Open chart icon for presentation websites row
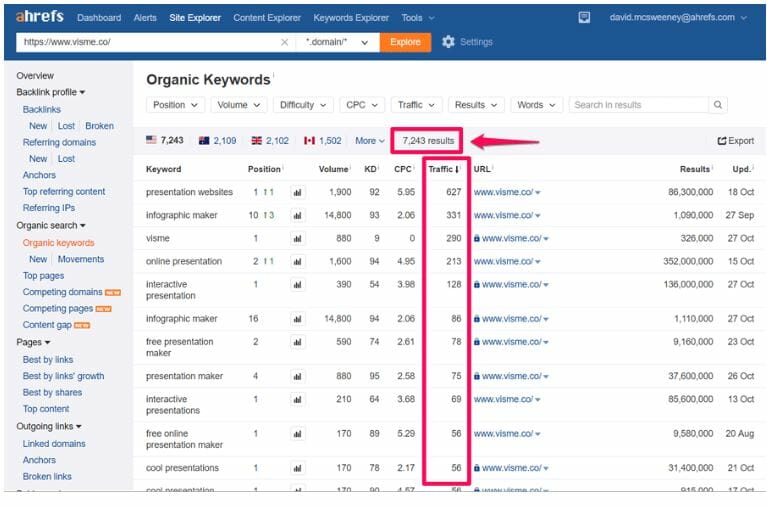This screenshot has height=506, width=767. coord(297,192)
